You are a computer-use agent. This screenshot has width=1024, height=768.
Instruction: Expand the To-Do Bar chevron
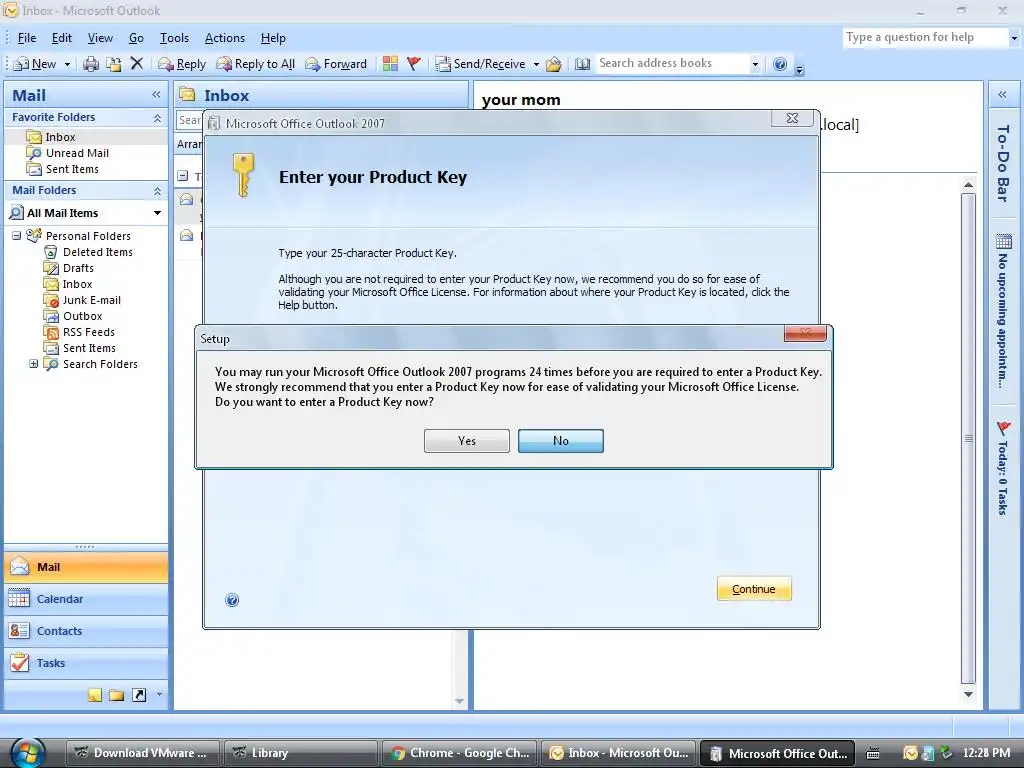point(1002,95)
